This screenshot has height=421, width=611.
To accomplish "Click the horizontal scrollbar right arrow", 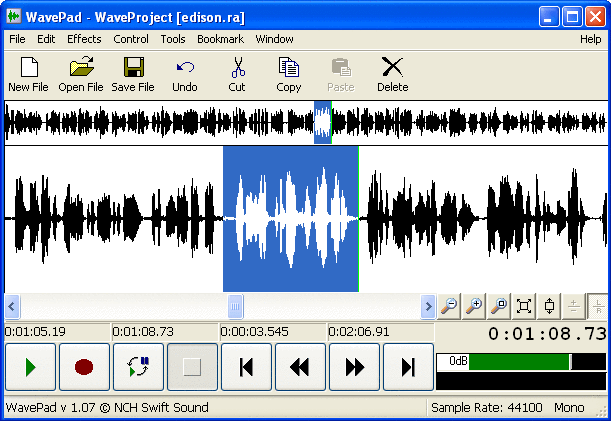I will [428, 306].
